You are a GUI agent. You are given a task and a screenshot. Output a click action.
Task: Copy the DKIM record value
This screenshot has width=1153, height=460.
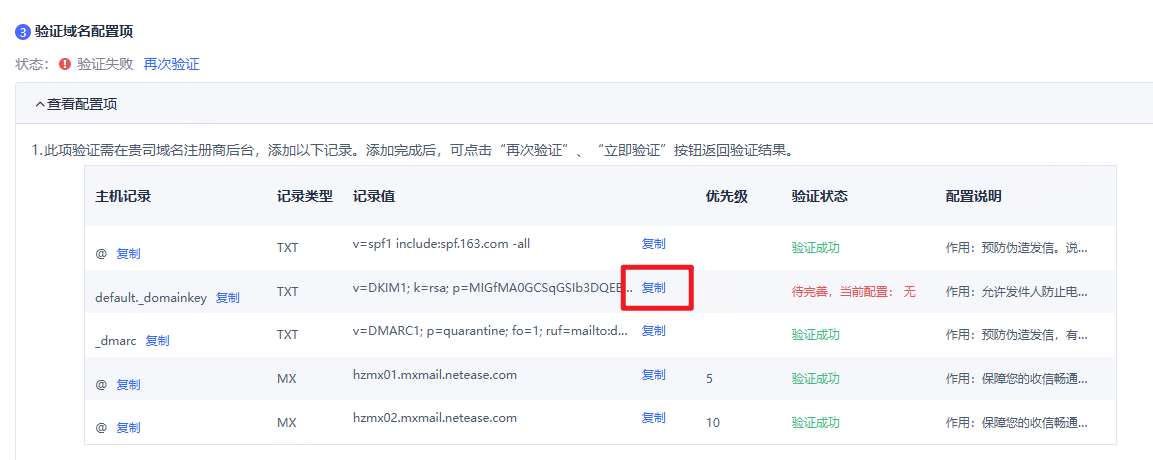click(654, 288)
